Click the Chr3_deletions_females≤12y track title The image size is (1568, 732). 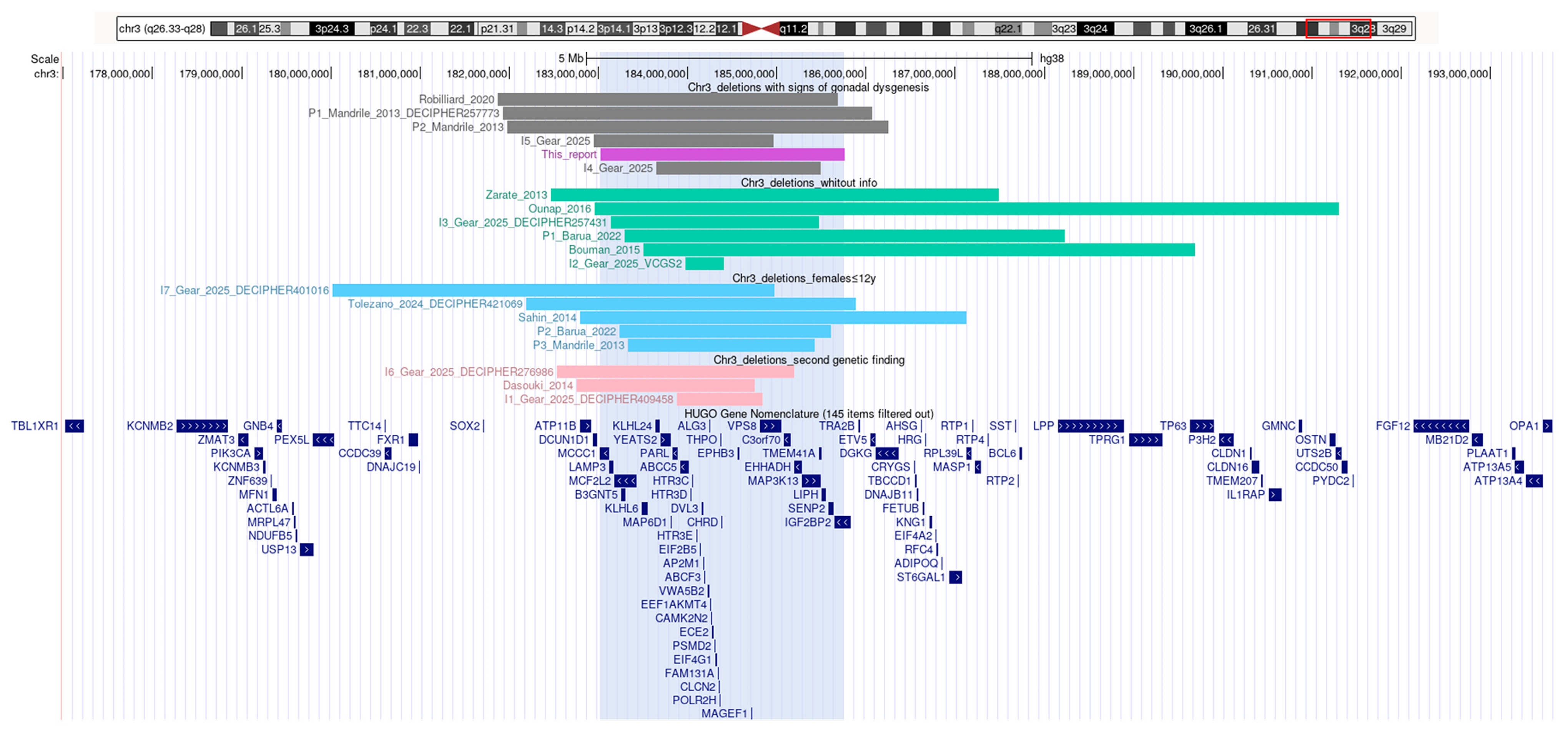point(803,278)
